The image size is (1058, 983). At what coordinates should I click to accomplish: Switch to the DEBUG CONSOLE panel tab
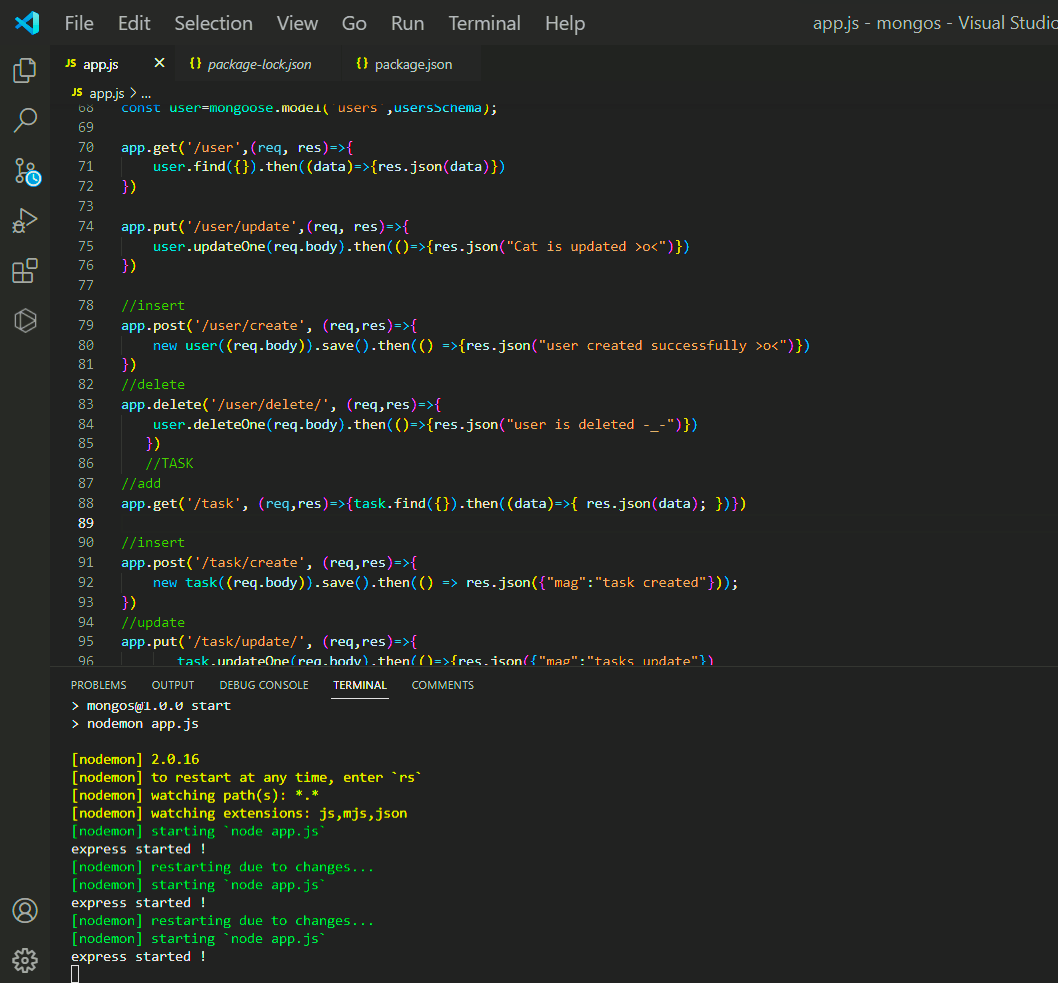click(264, 685)
